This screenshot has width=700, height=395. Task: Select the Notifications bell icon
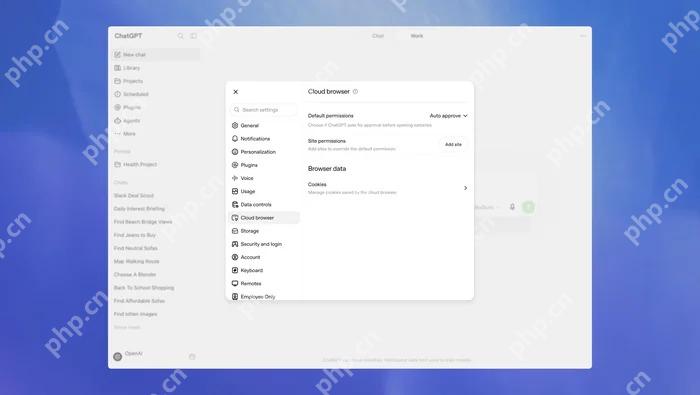click(235, 139)
